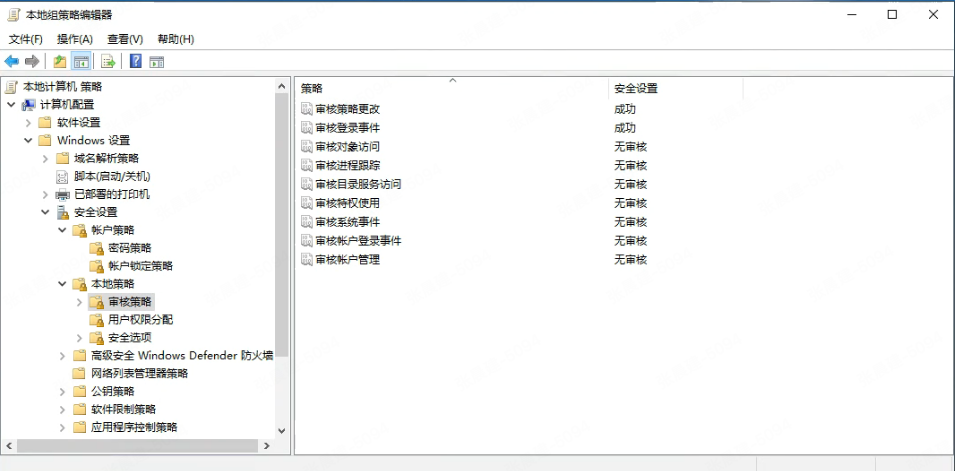Sort by the 安全设置 column header
This screenshot has height=471, width=955.
pyautogui.click(x=675, y=88)
